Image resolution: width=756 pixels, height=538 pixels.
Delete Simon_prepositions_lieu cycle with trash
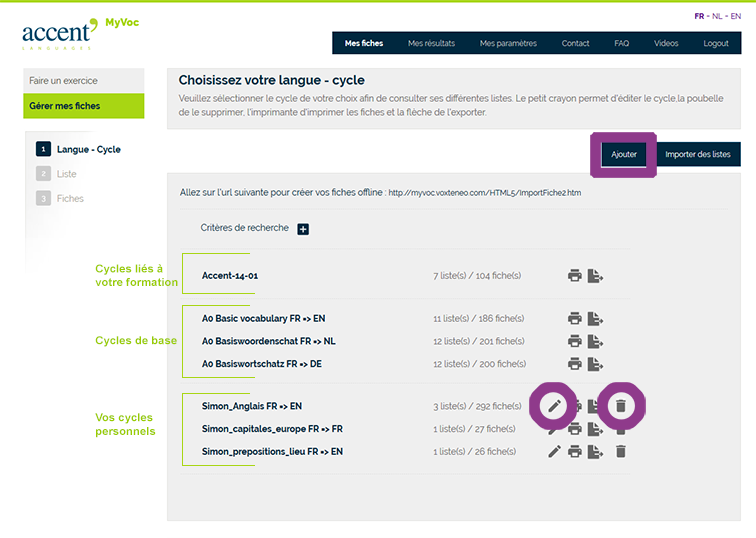click(621, 452)
